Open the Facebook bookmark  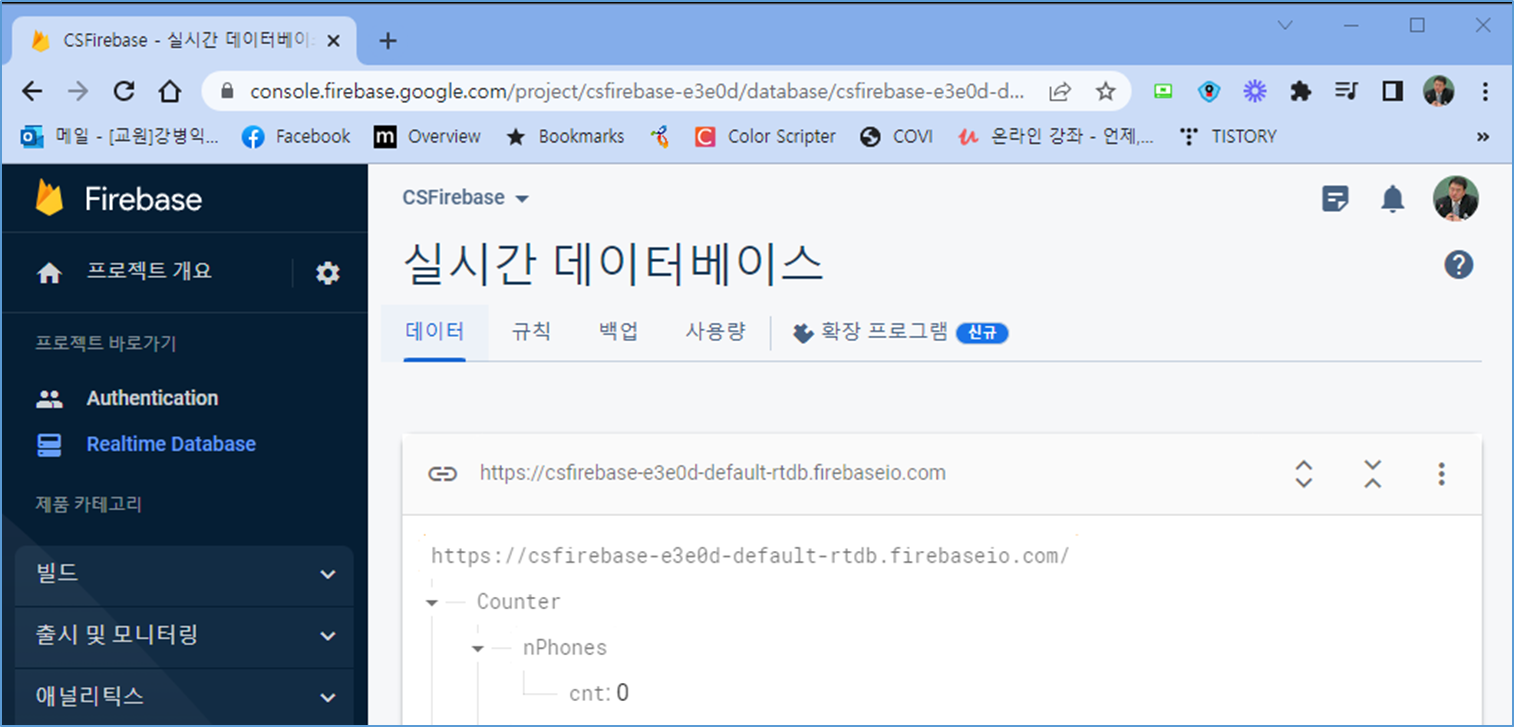click(x=297, y=137)
